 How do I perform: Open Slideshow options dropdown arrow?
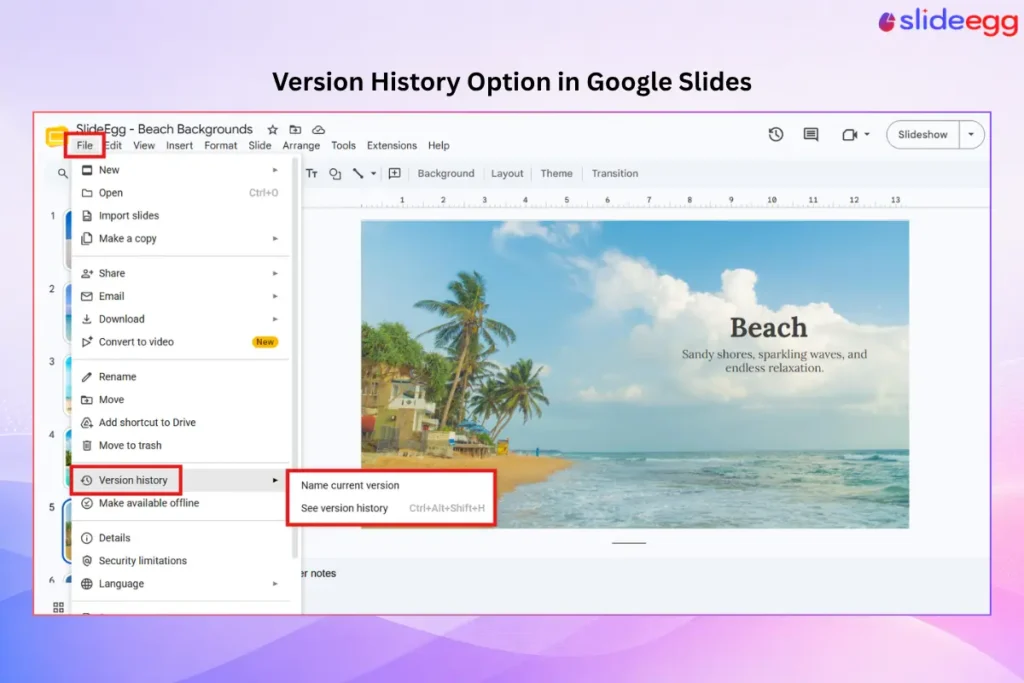click(x=971, y=135)
